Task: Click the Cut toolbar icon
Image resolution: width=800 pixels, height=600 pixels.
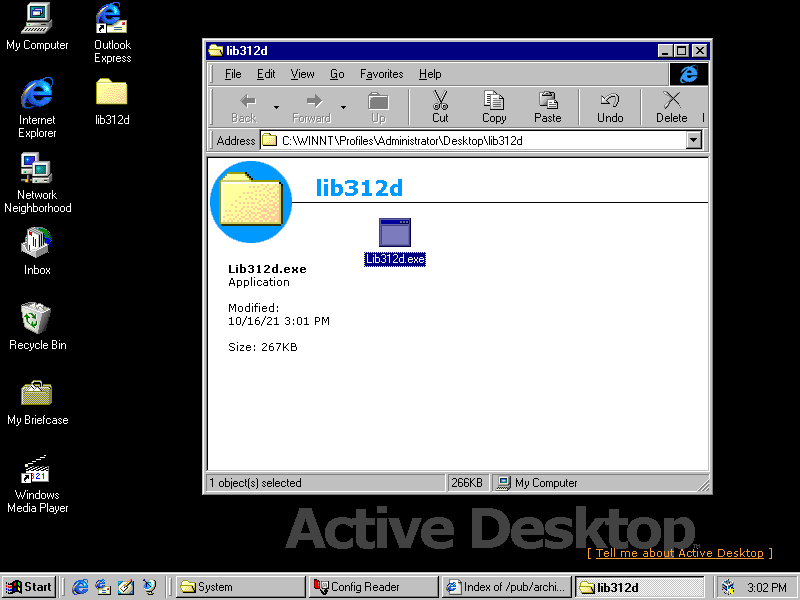Action: 440,106
